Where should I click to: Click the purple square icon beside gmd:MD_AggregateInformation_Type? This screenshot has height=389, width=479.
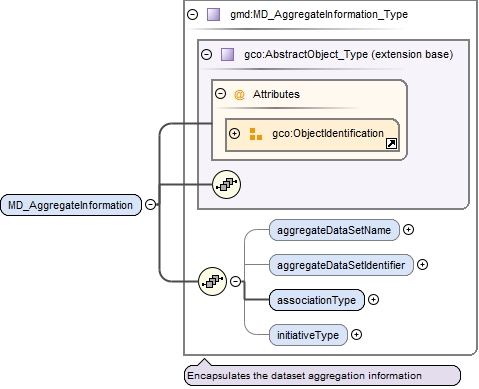click(x=213, y=15)
